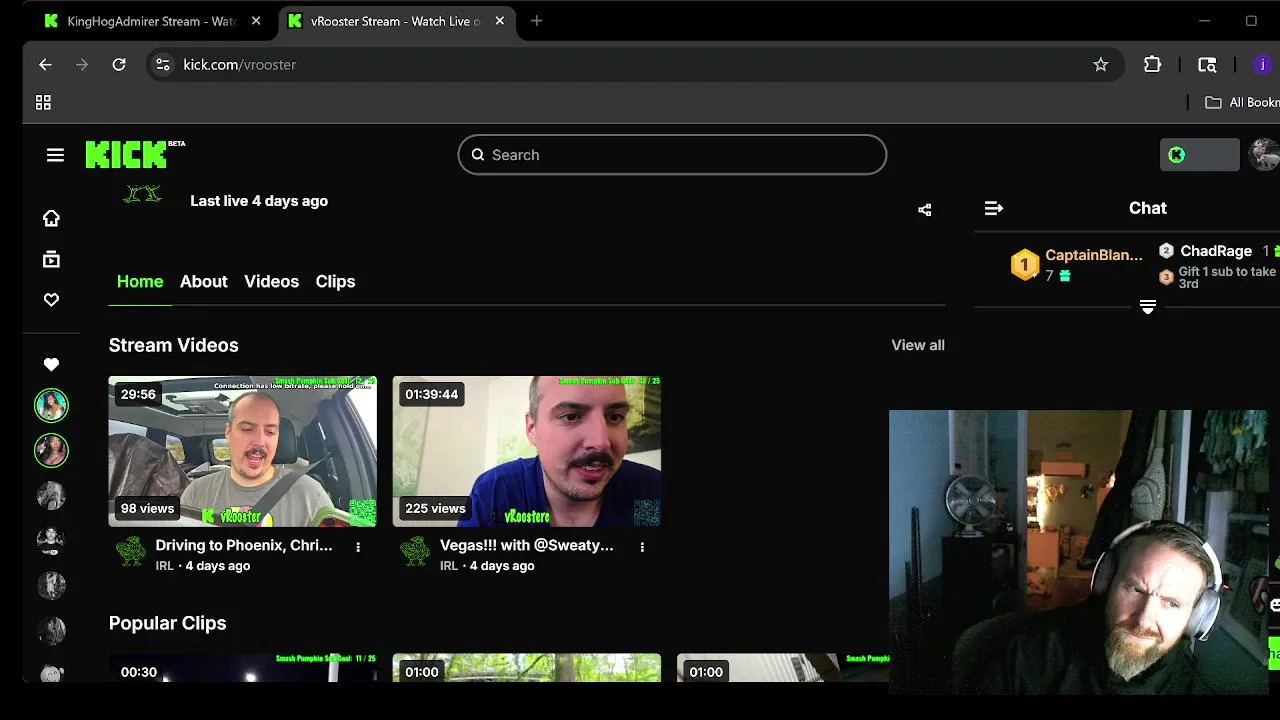This screenshot has width=1280, height=720.
Task: View site information icon in address bar
Action: [x=163, y=64]
